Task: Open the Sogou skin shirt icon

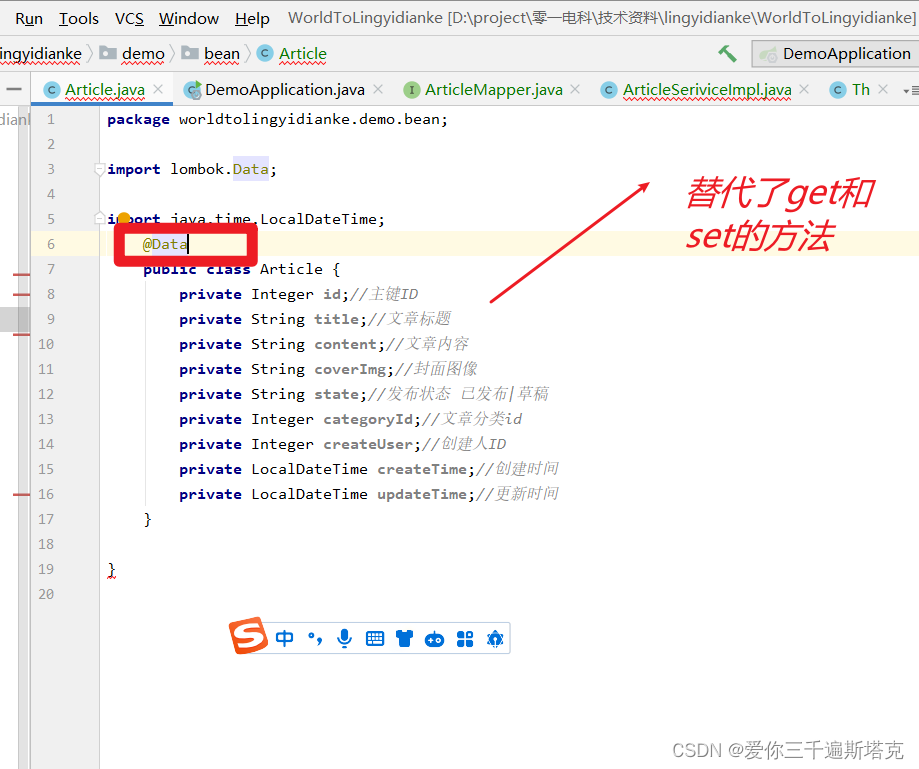Action: click(x=404, y=639)
